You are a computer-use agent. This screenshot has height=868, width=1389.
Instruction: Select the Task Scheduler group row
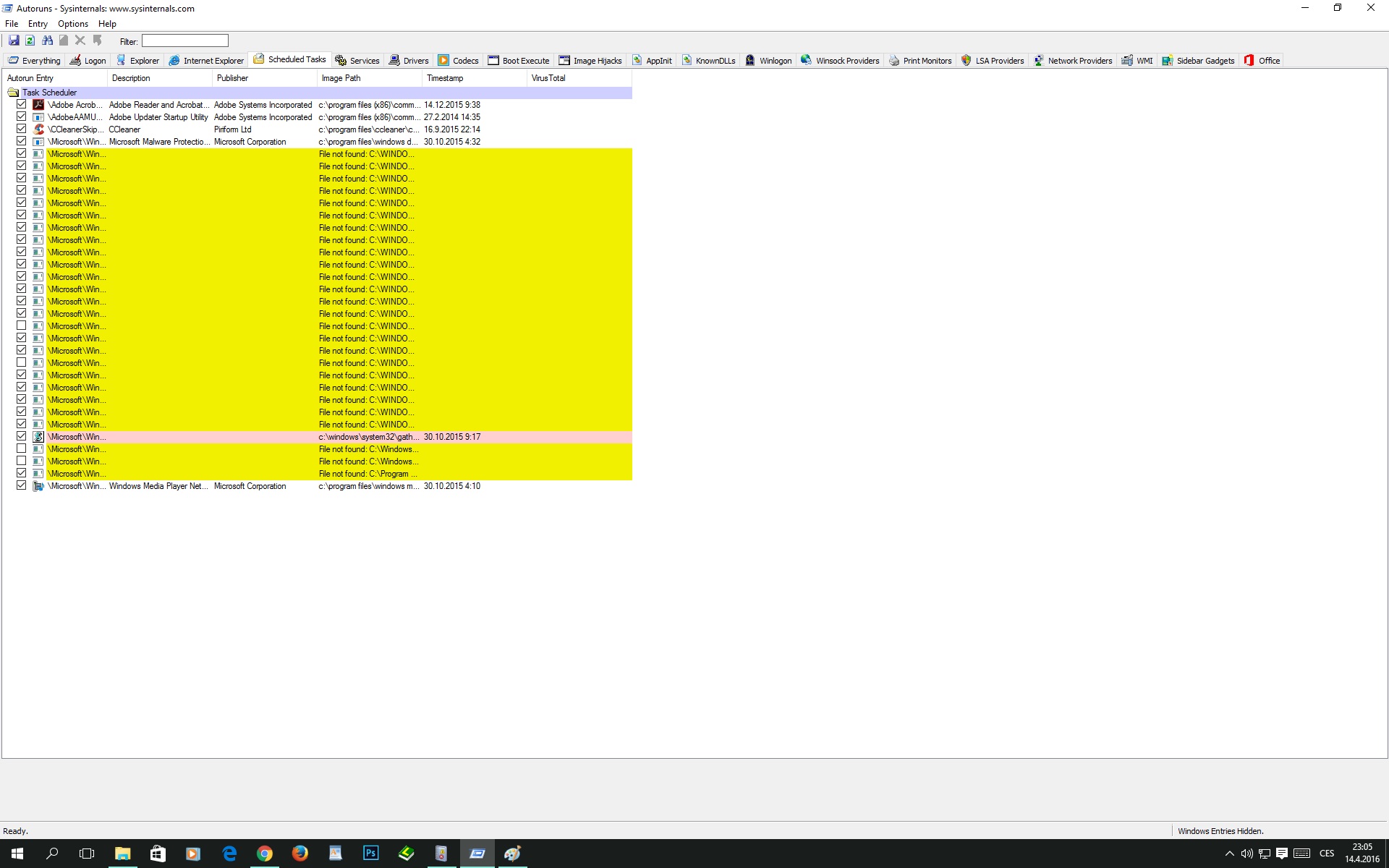point(49,93)
